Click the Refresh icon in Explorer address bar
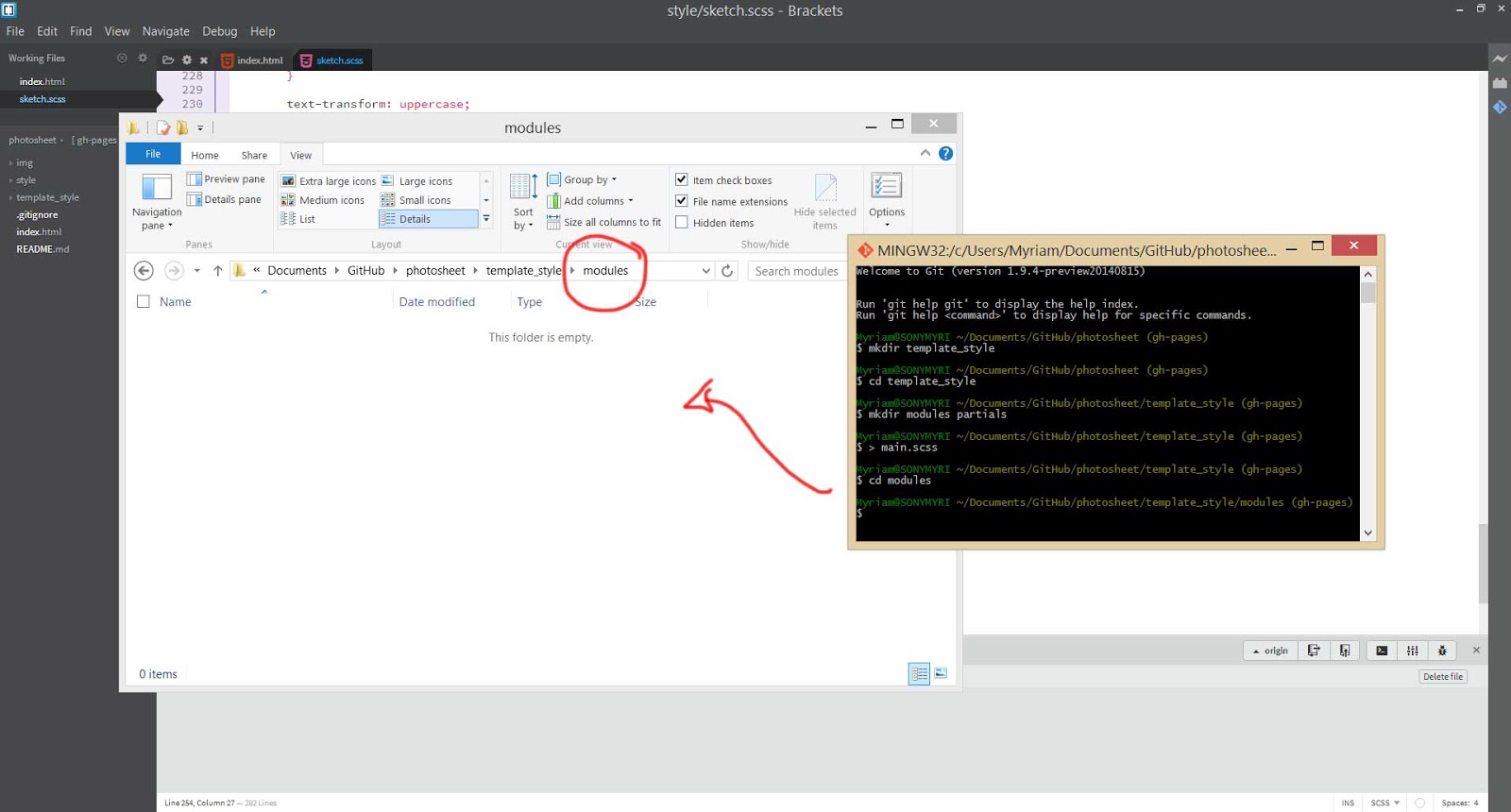 point(727,271)
